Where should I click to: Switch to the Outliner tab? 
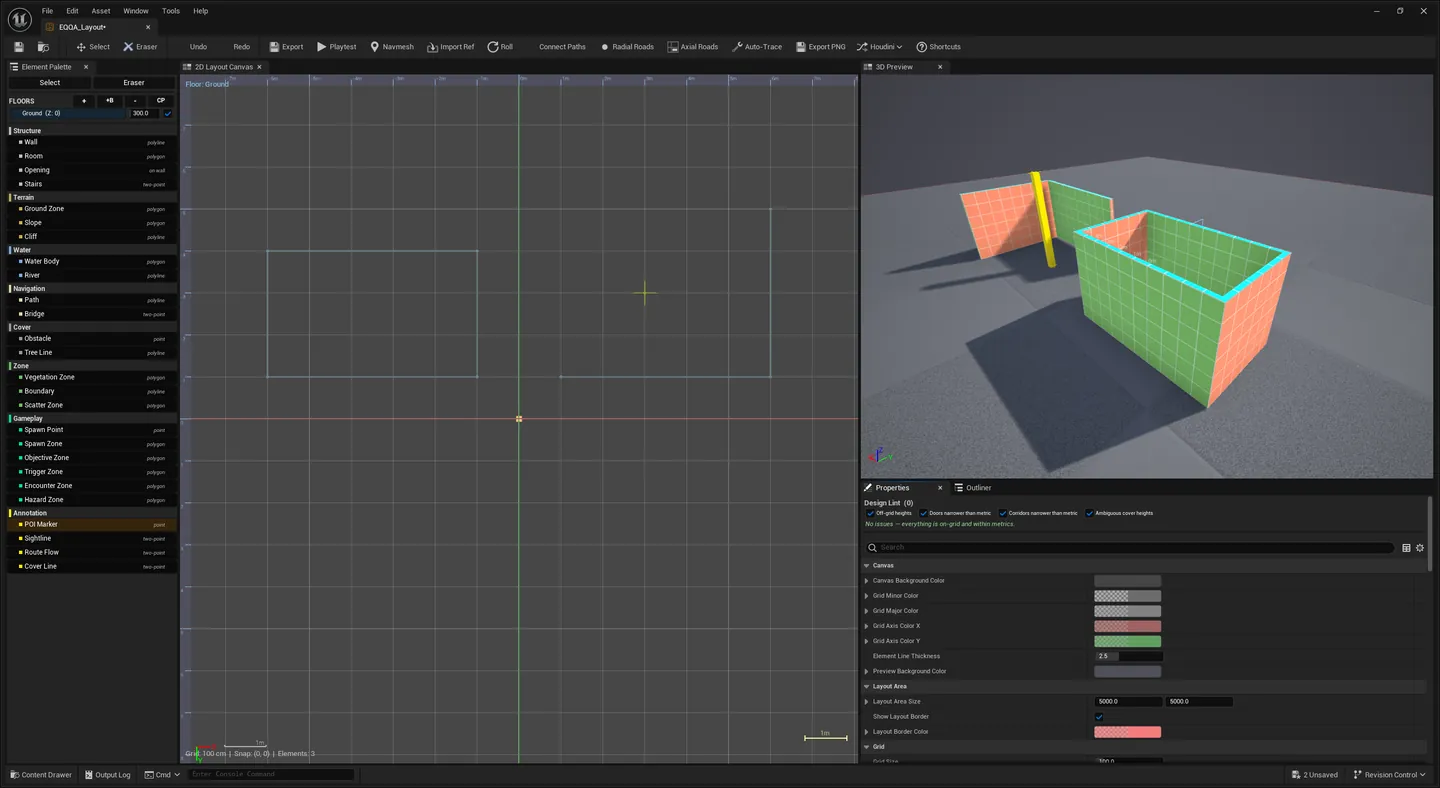[x=973, y=488]
